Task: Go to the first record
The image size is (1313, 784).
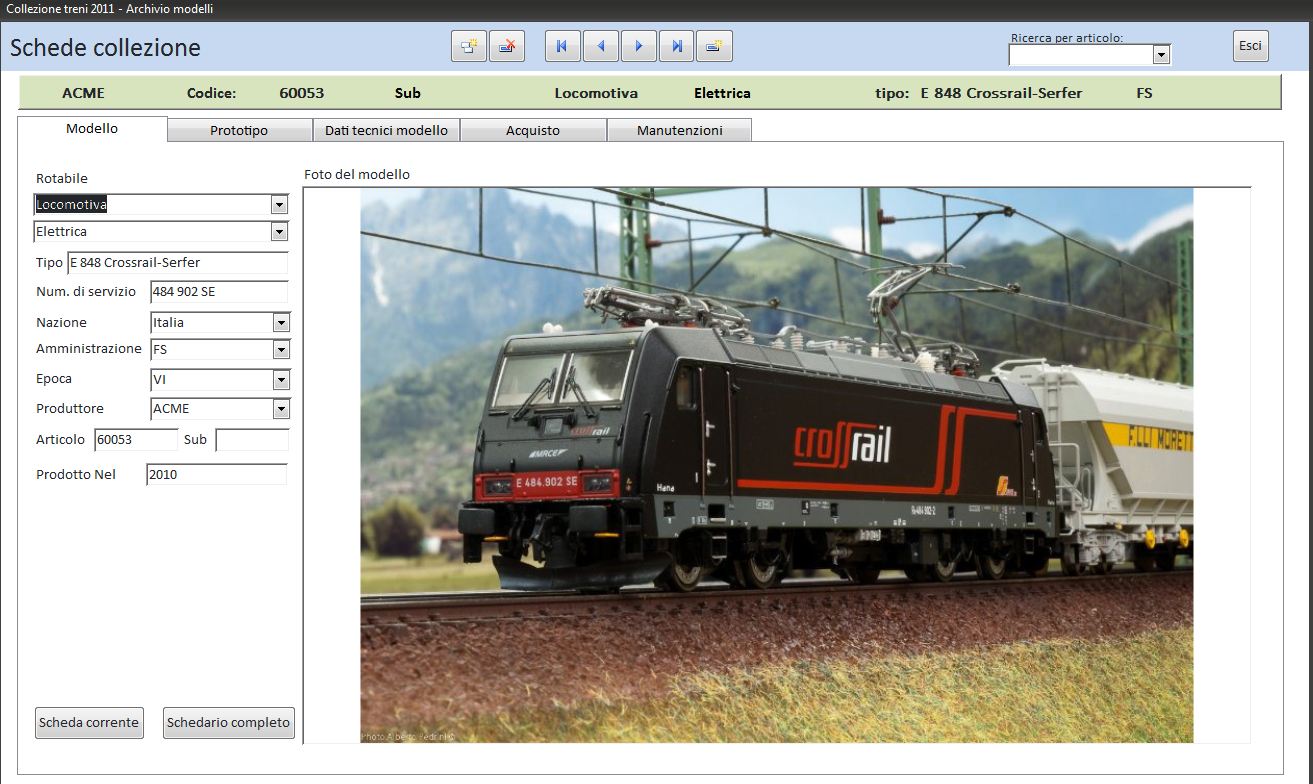Action: 562,46
